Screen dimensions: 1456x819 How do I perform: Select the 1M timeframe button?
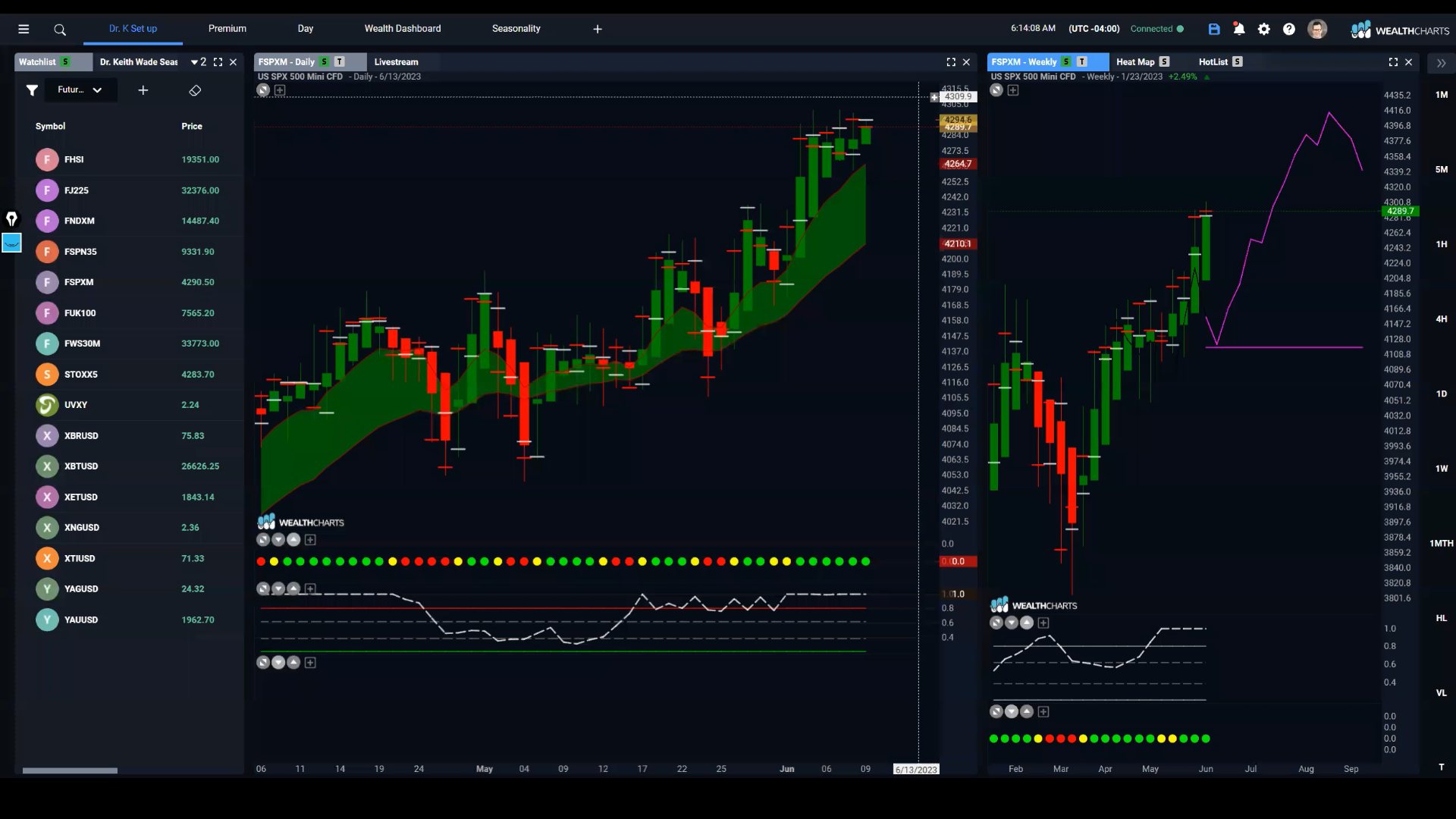[x=1442, y=95]
